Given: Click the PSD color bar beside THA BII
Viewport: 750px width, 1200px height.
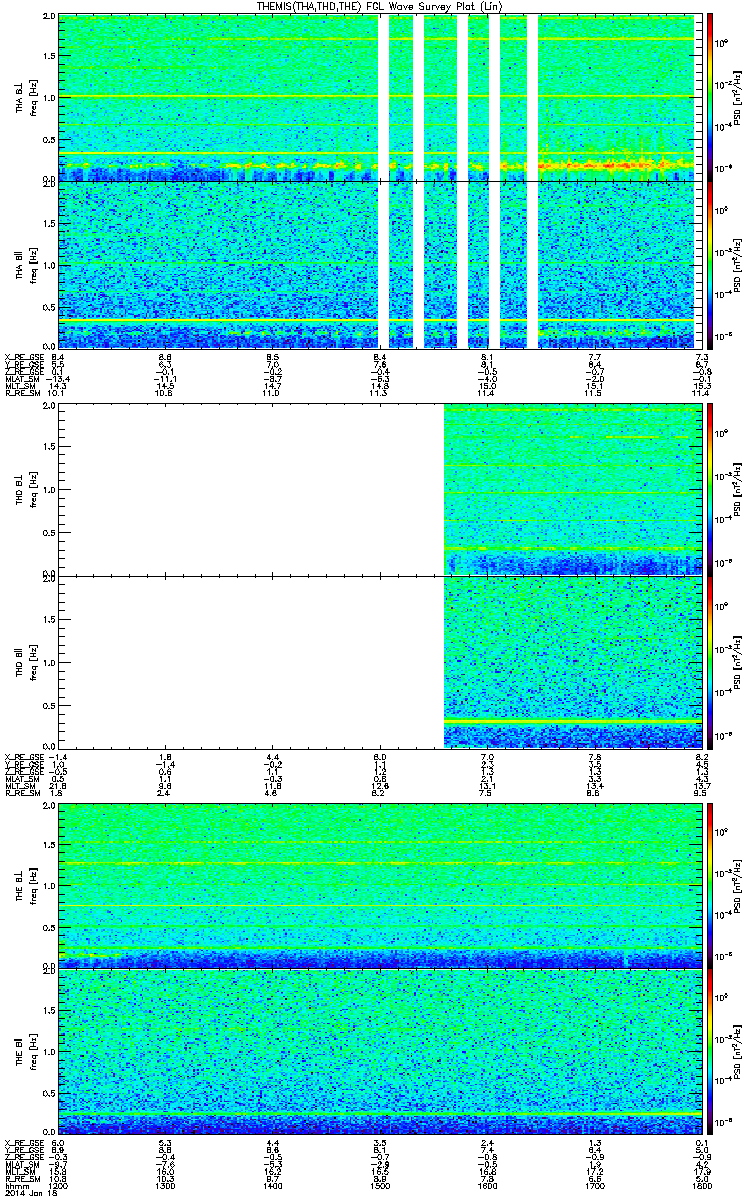Looking at the screenshot, I should tap(711, 264).
